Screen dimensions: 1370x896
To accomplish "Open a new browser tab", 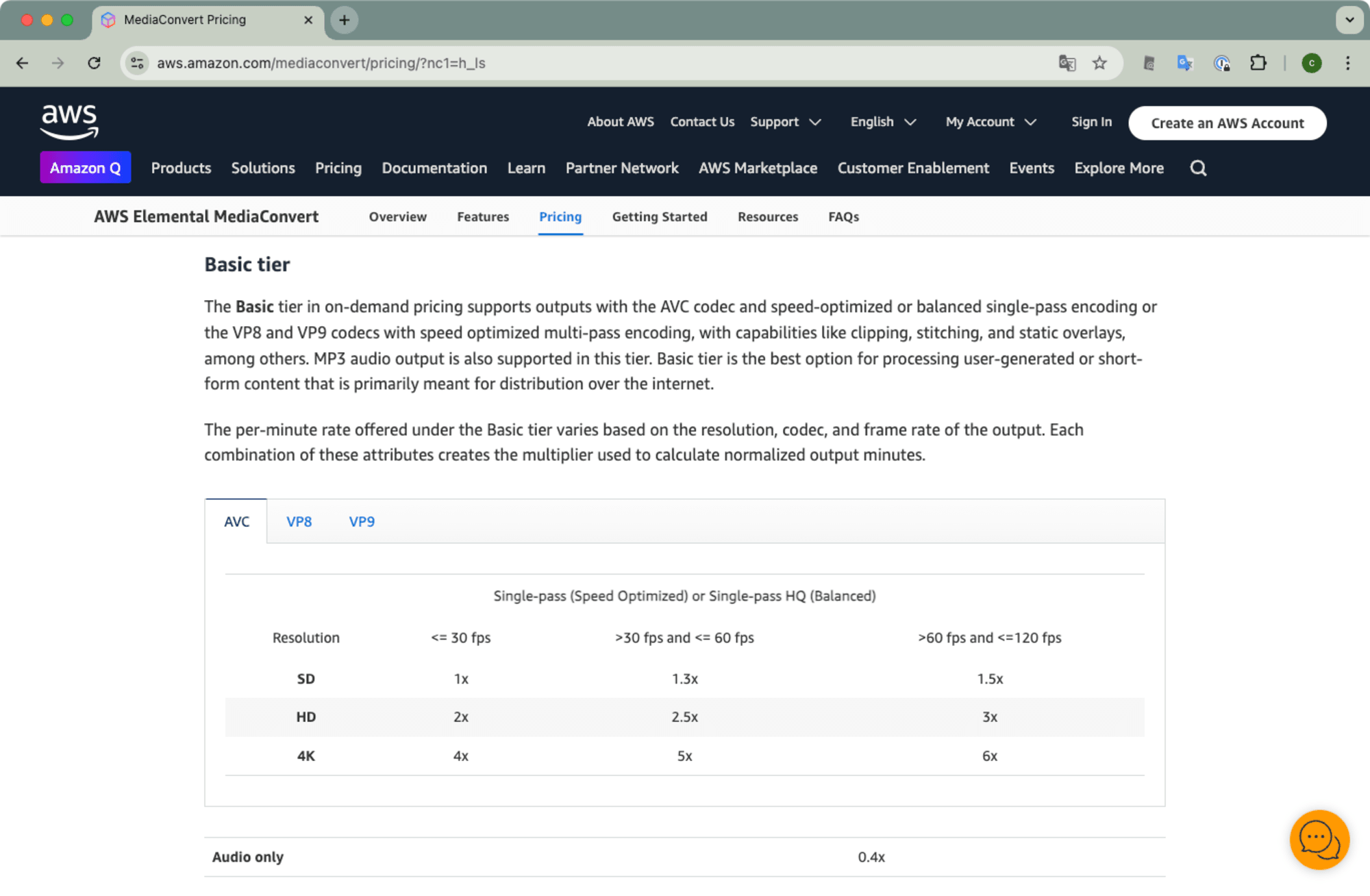I will [x=345, y=20].
